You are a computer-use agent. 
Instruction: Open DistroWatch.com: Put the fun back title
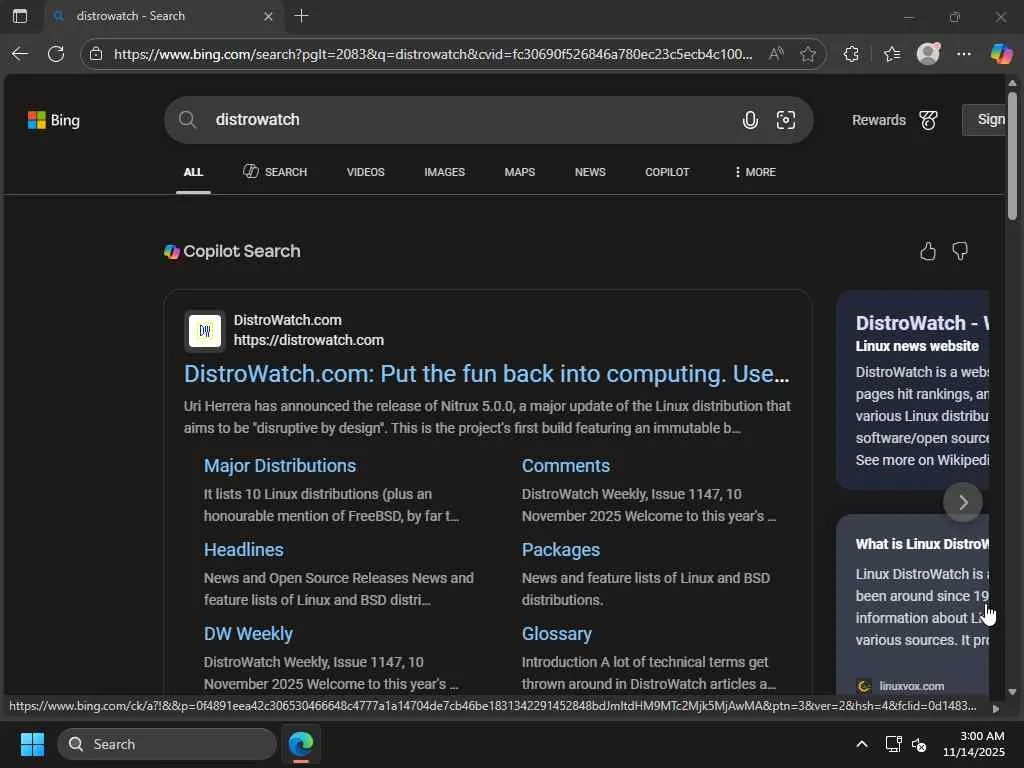pyautogui.click(x=487, y=374)
